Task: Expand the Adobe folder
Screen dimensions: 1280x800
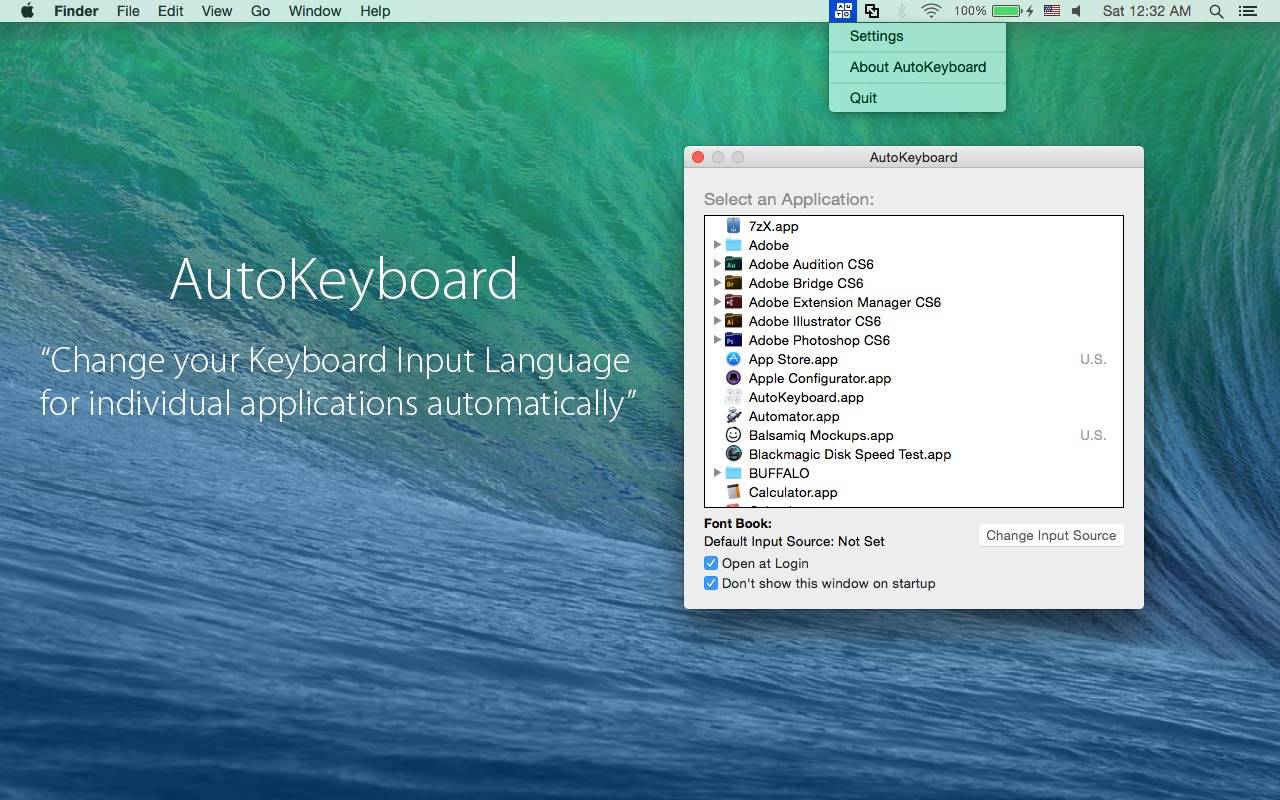Action: (x=717, y=245)
